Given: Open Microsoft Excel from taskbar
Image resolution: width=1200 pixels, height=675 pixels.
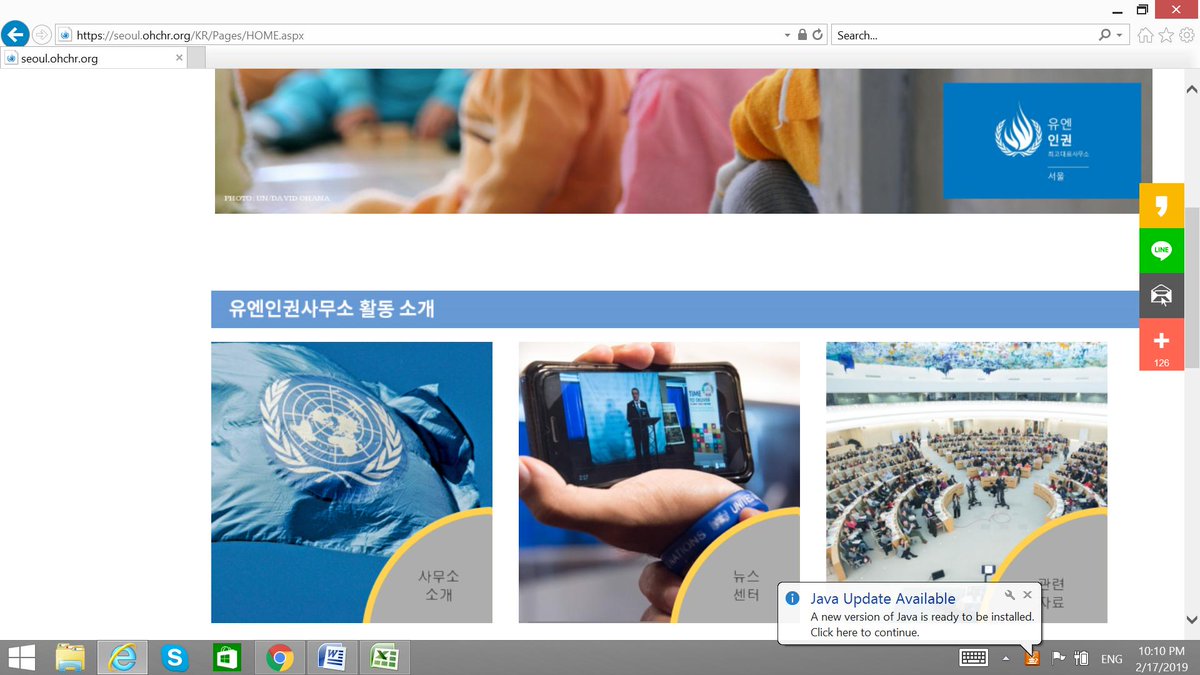Looking at the screenshot, I should click(385, 657).
